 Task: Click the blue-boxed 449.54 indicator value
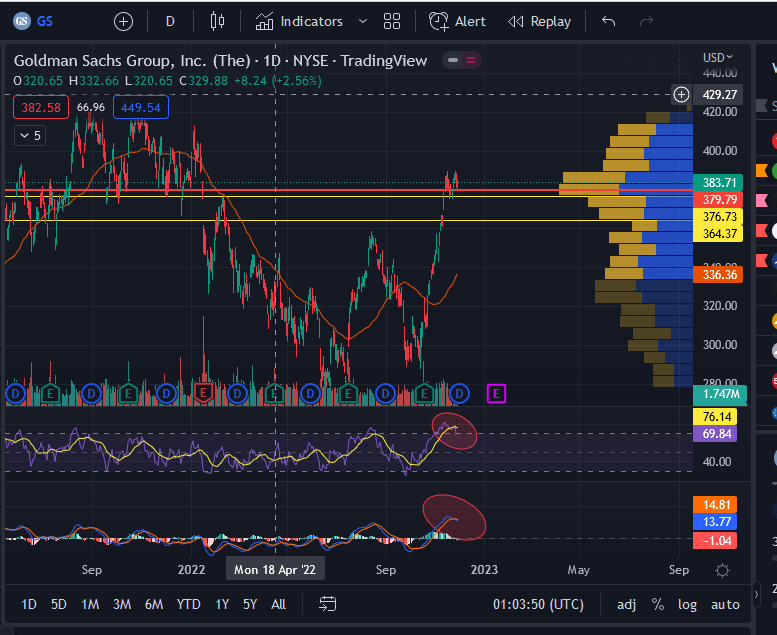141,108
